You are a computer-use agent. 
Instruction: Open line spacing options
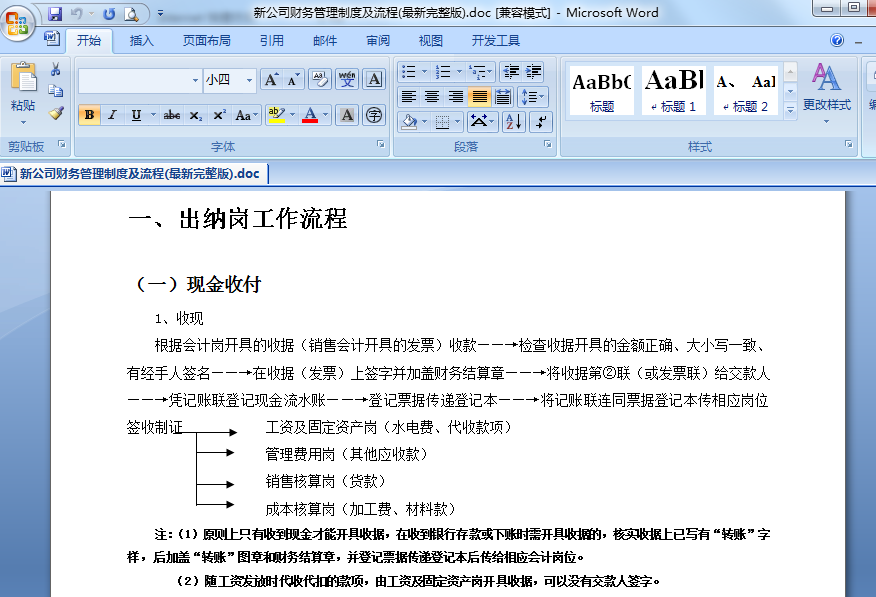[533, 97]
